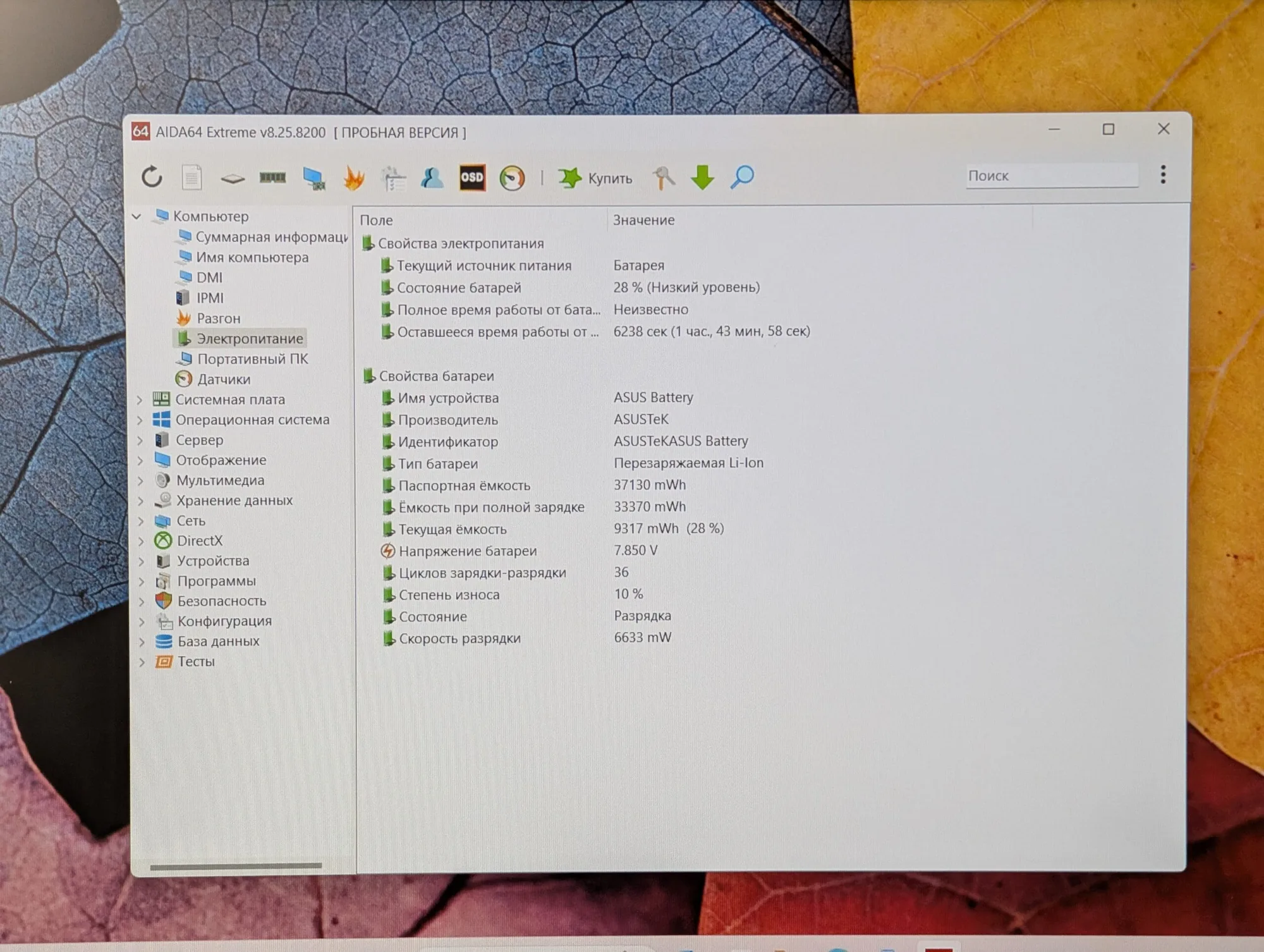The height and width of the screenshot is (952, 1264).
Task: Open the disk benchmark toolbar icon
Action: pyautogui.click(x=232, y=178)
